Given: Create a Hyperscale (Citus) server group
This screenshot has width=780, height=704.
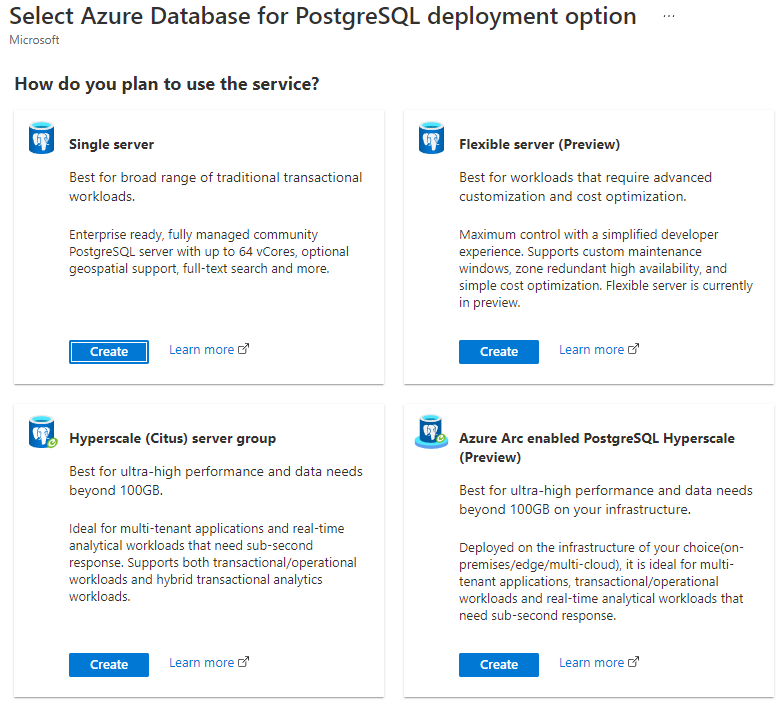Looking at the screenshot, I should (109, 665).
